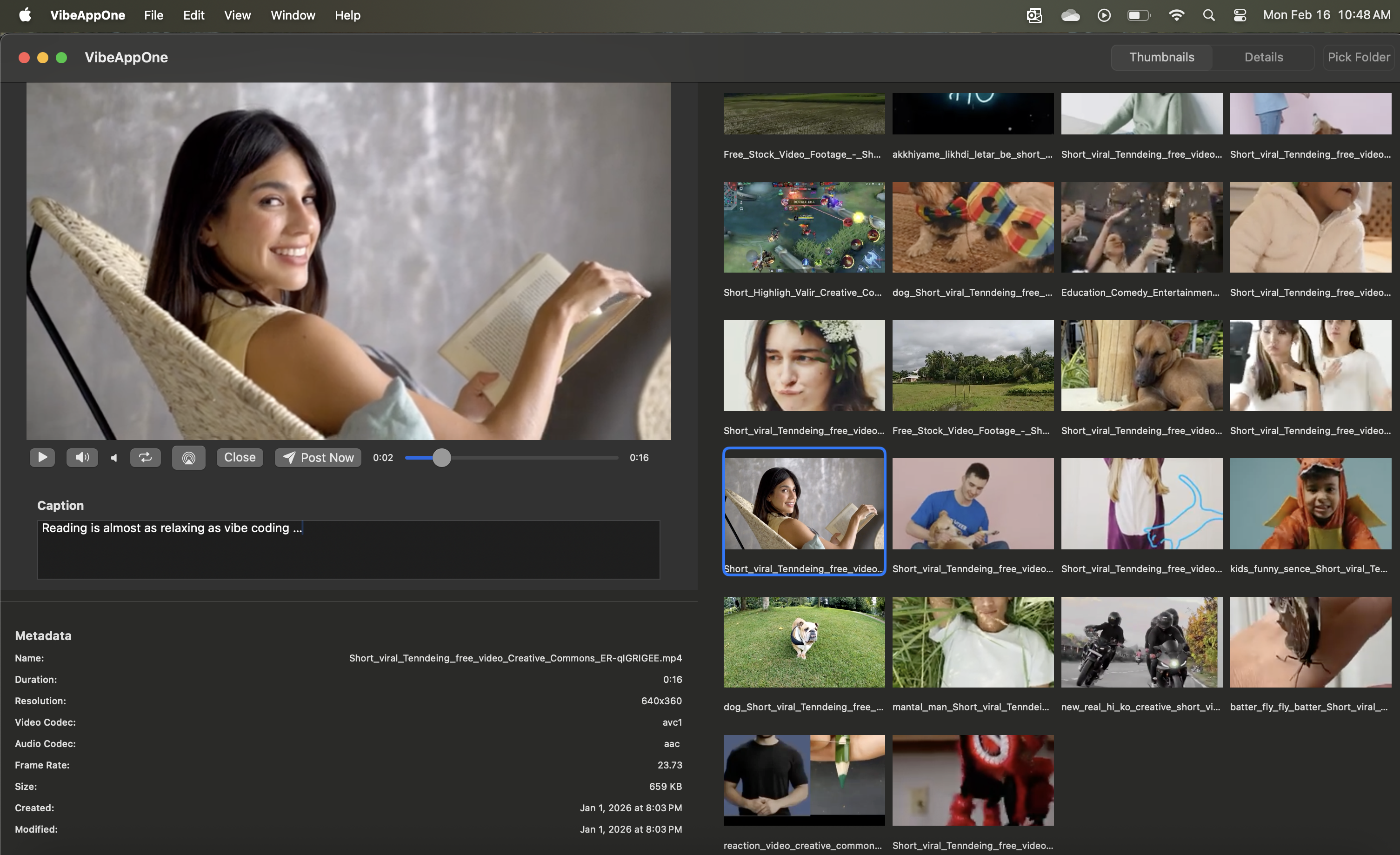The height and width of the screenshot is (855, 1400).
Task: Click the Post Now button
Action: click(x=318, y=457)
